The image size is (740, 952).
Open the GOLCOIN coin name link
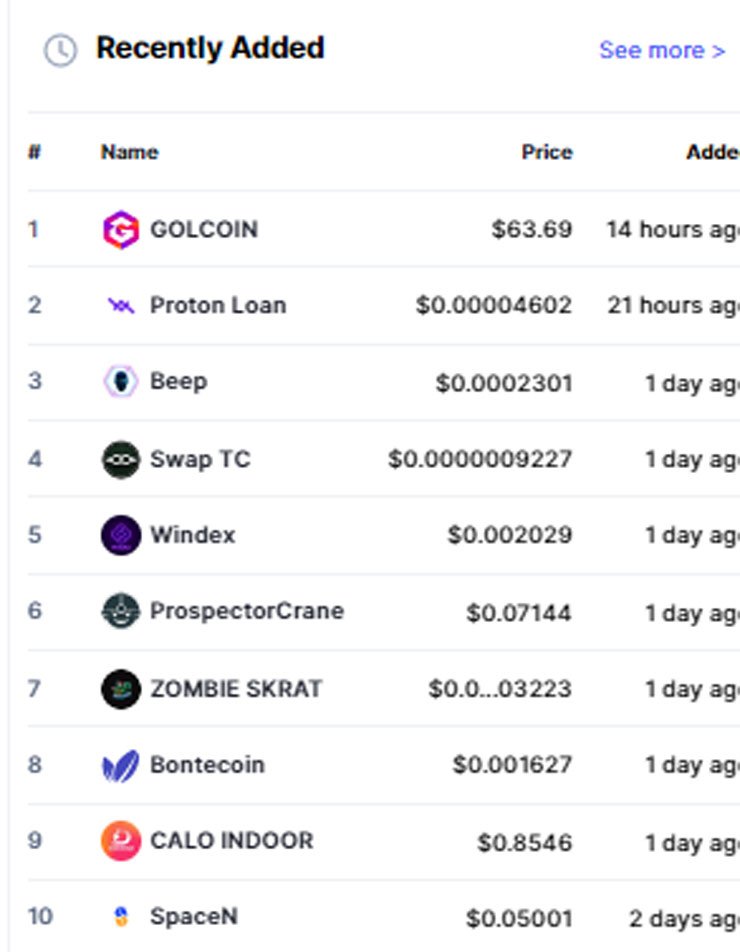[x=204, y=230]
